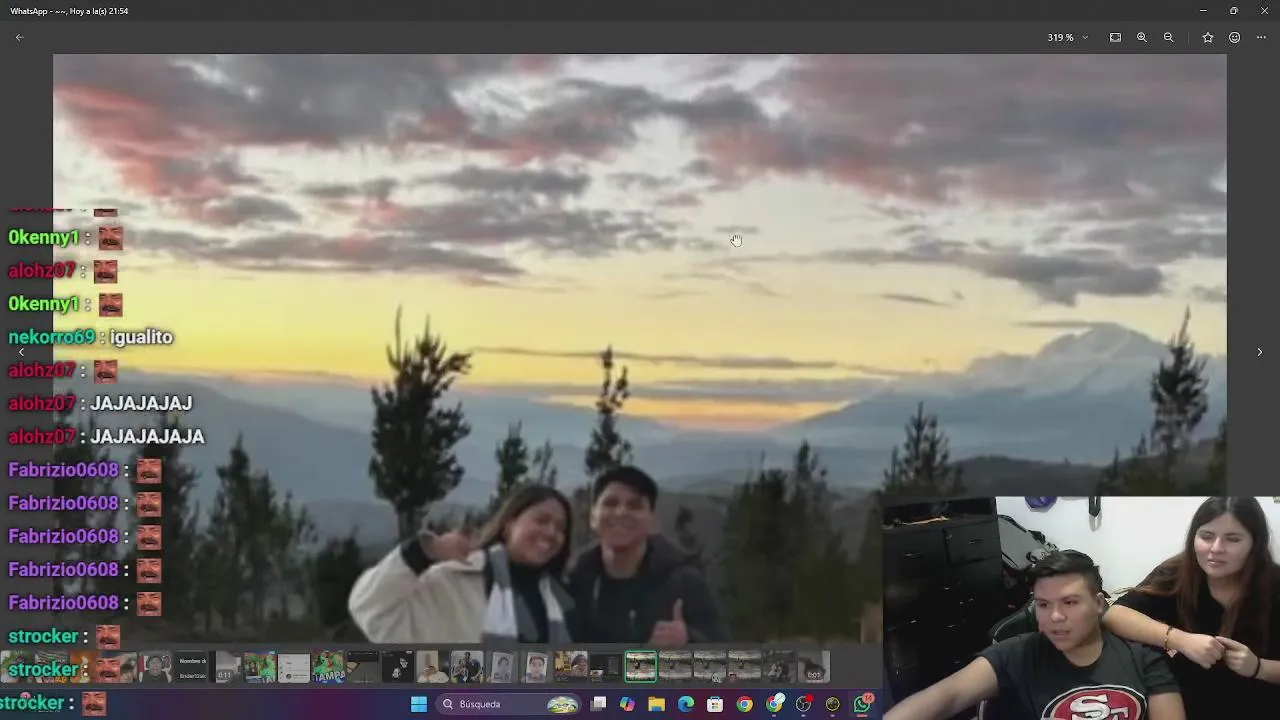Show next image with right arrow

[x=1259, y=352]
